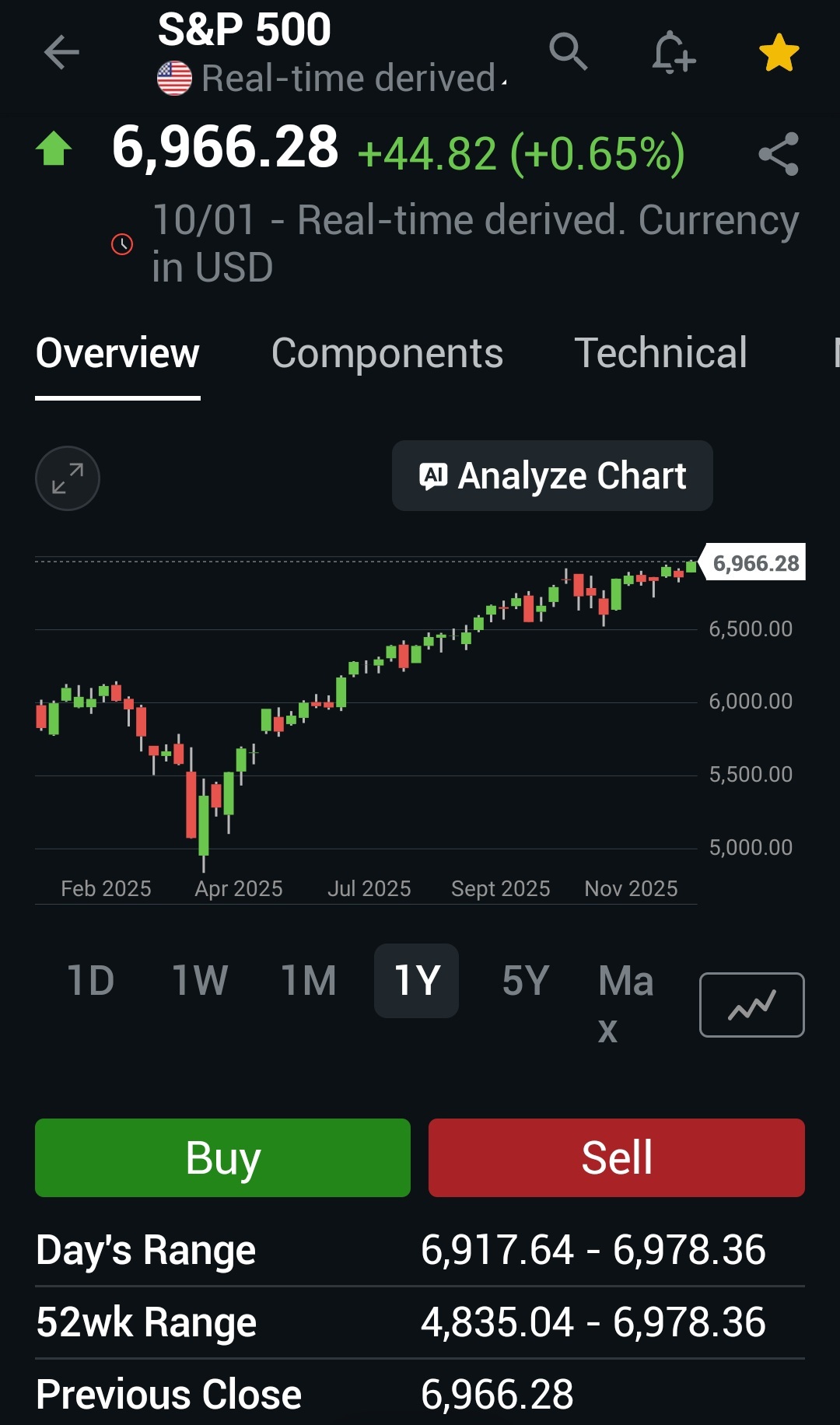Viewport: 840px width, 1425px height.
Task: Tap the large 6,966.28 current price
Action: coord(226,147)
